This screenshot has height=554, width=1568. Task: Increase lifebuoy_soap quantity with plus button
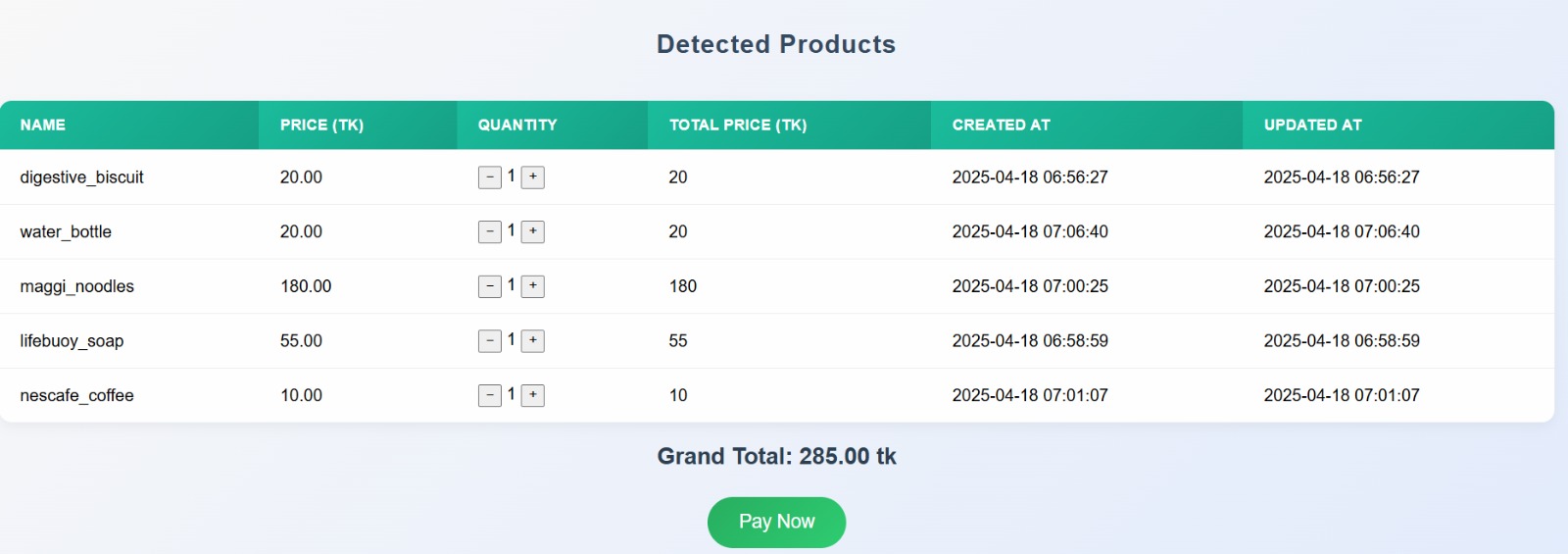click(x=532, y=341)
